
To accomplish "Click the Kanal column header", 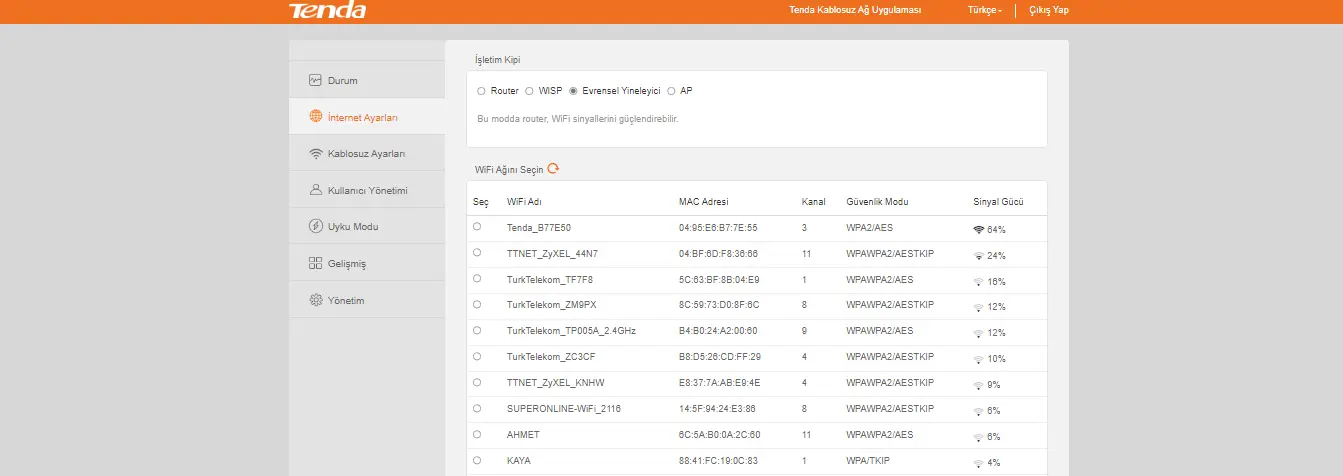I will [814, 202].
